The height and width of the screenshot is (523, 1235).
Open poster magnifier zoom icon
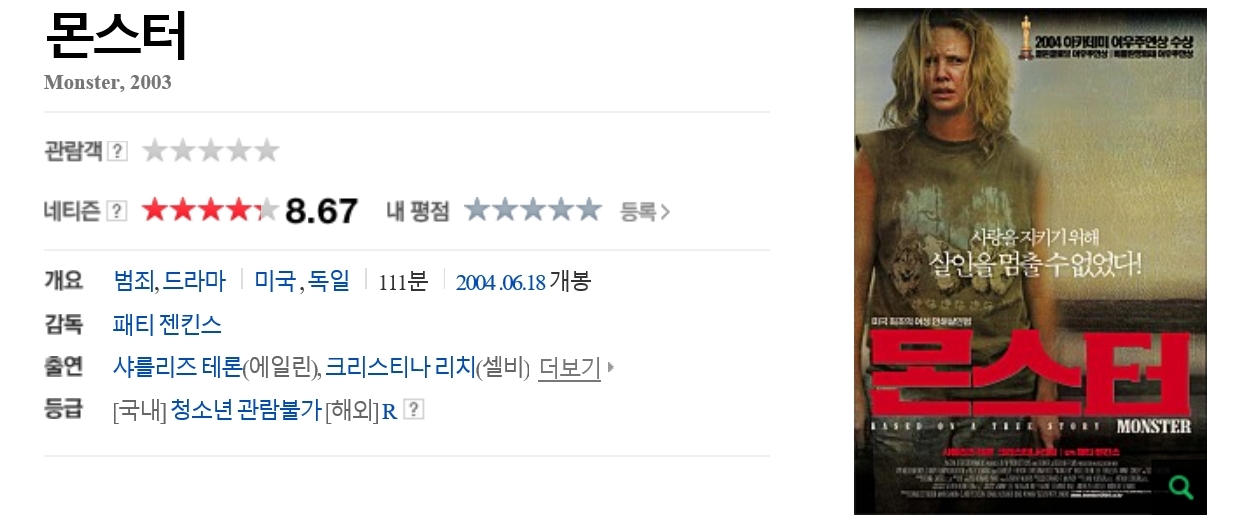pyautogui.click(x=1181, y=488)
